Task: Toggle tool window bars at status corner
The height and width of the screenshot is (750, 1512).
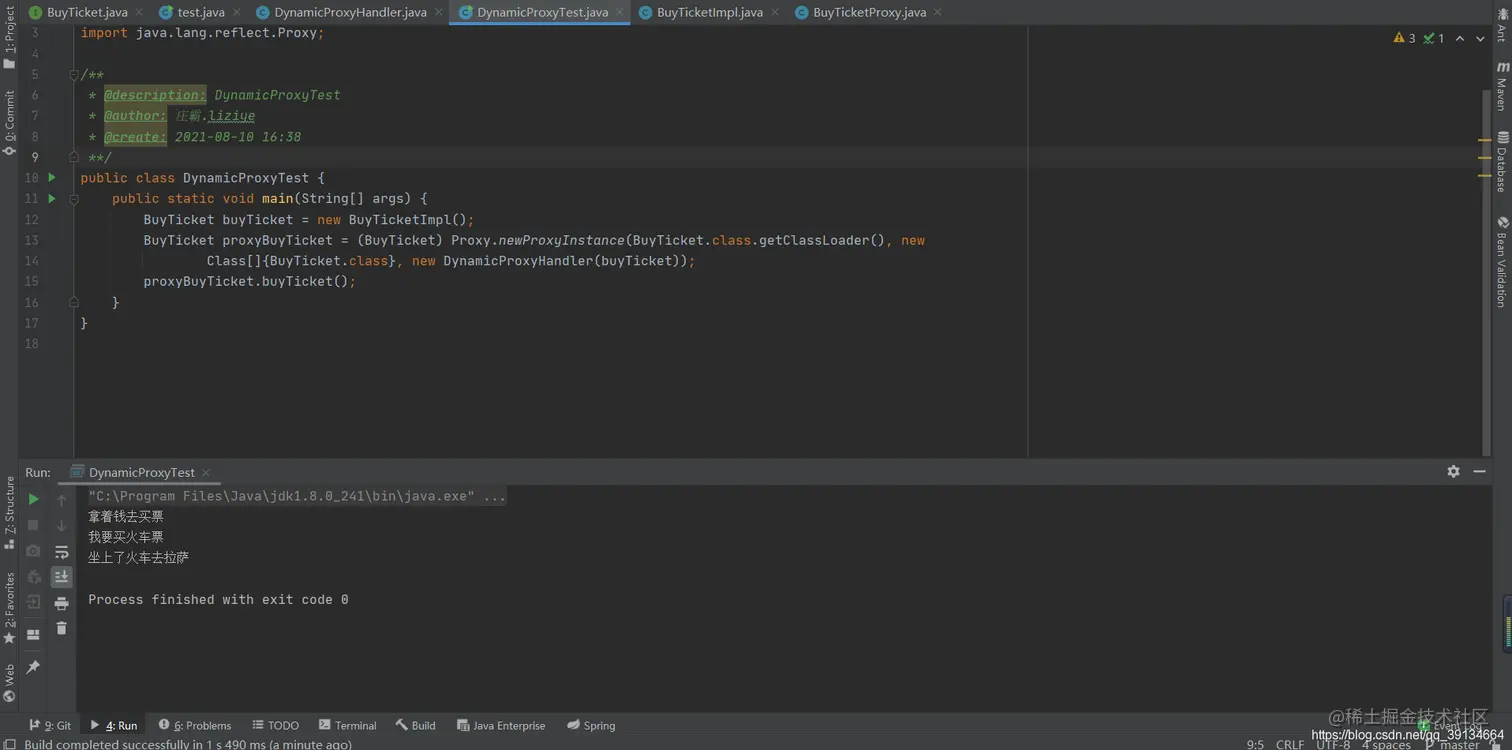Action: click(9, 744)
